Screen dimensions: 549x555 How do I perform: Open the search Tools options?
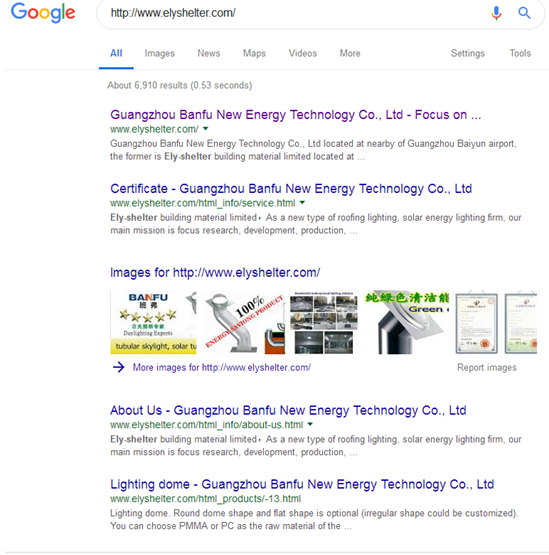point(520,53)
